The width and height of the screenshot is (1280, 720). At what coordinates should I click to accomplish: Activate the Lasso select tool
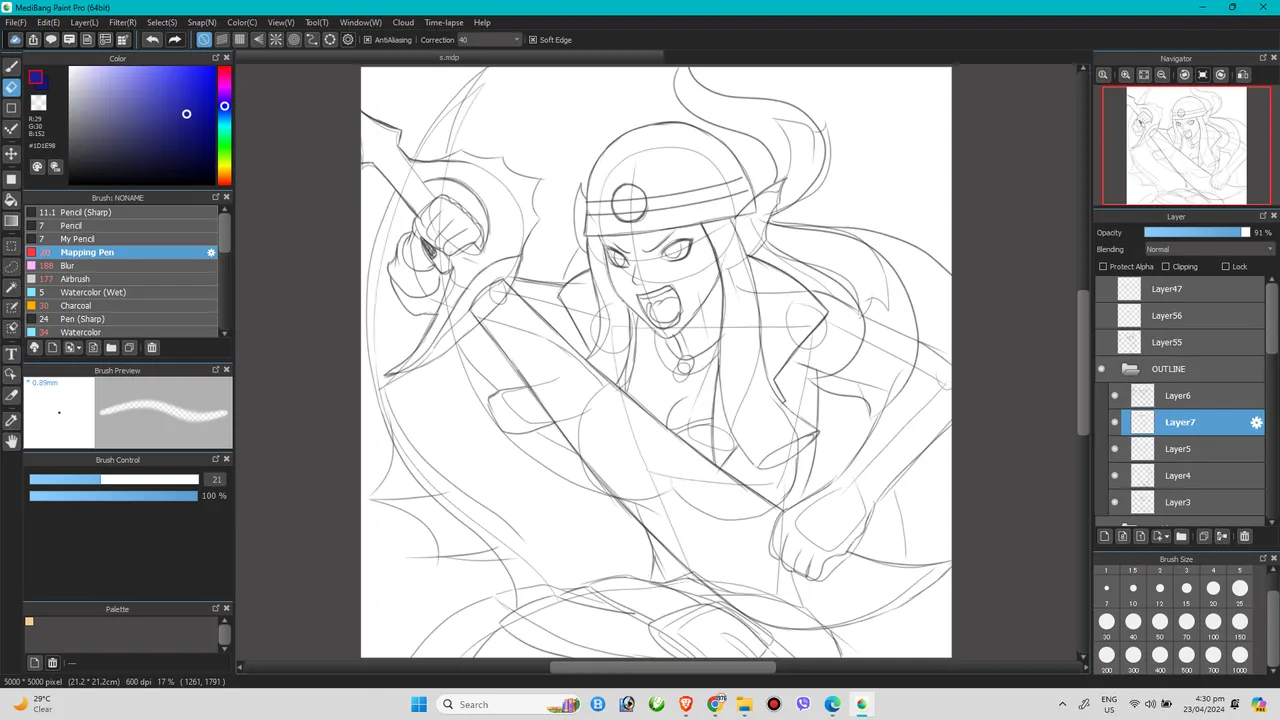point(12,266)
